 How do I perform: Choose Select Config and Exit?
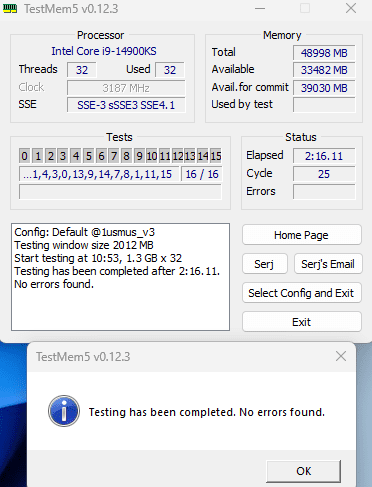[302, 293]
